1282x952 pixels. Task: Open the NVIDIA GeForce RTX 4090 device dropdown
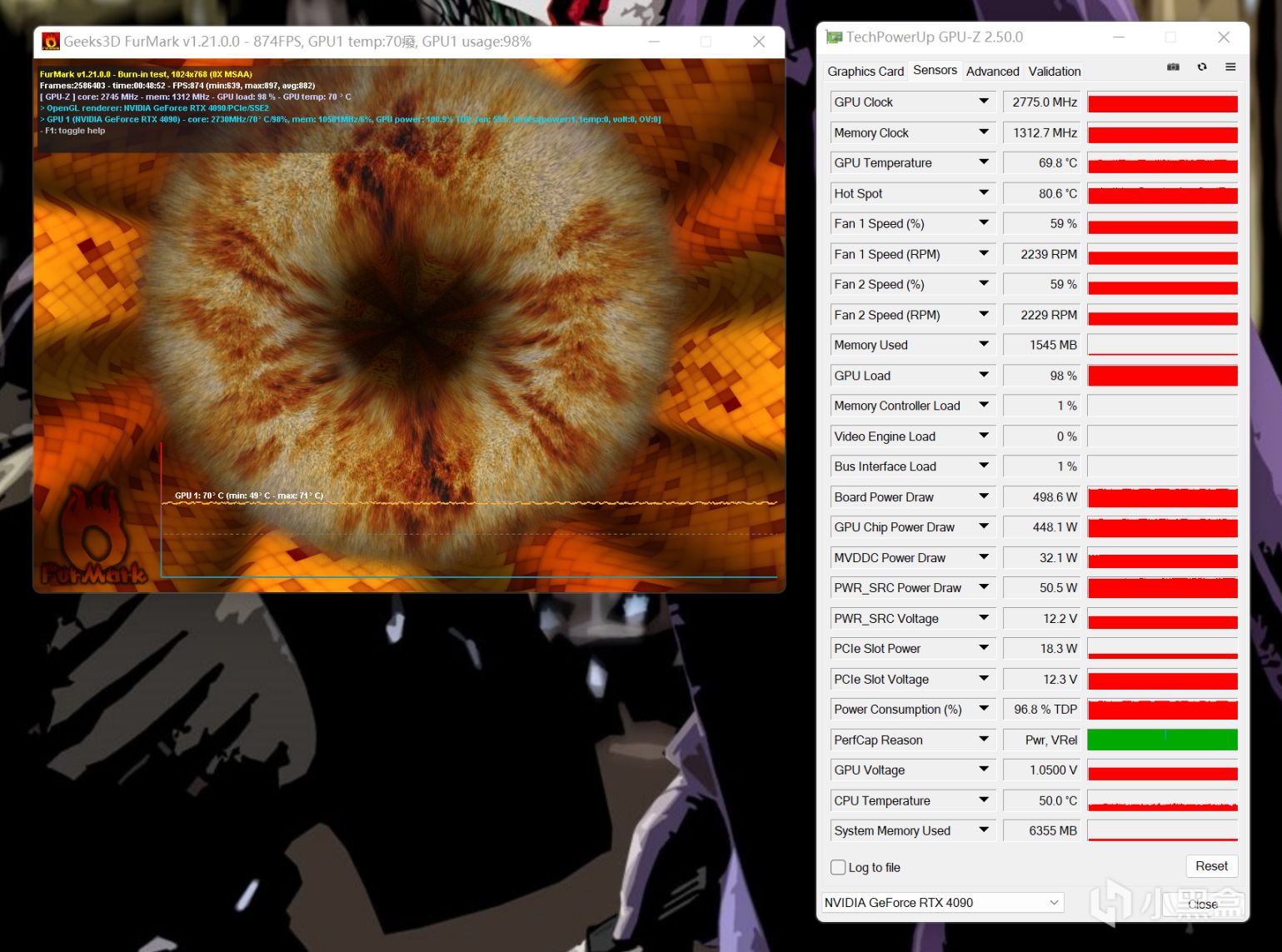pos(942,903)
